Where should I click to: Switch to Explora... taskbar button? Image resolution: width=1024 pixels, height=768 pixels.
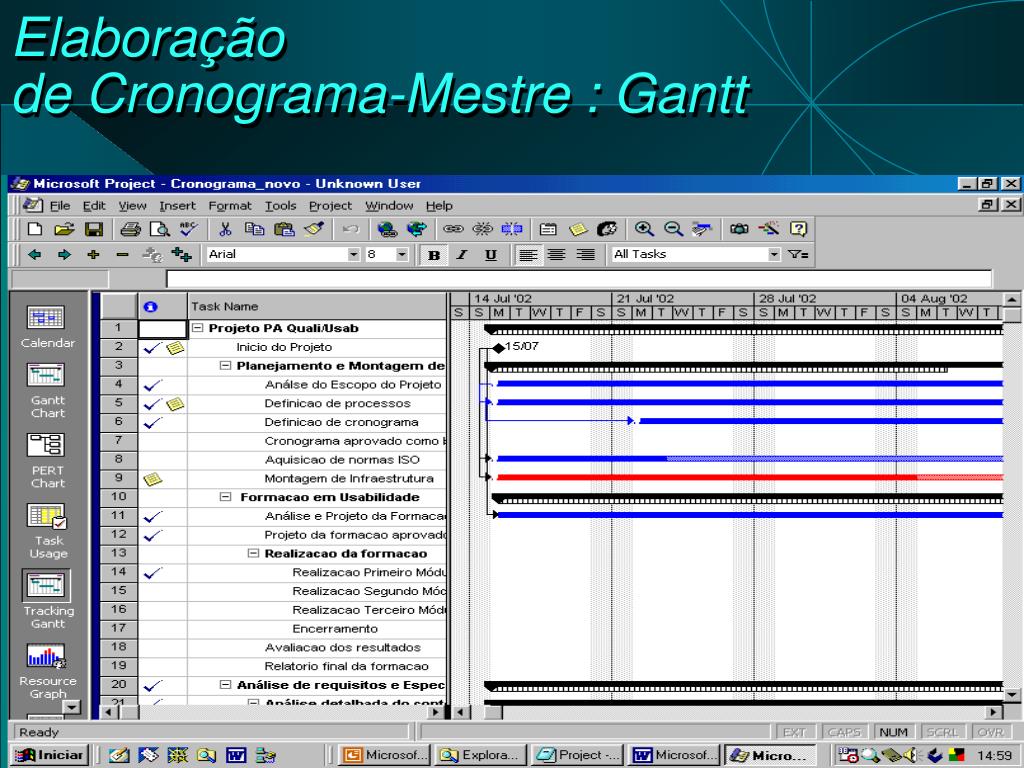[481, 756]
